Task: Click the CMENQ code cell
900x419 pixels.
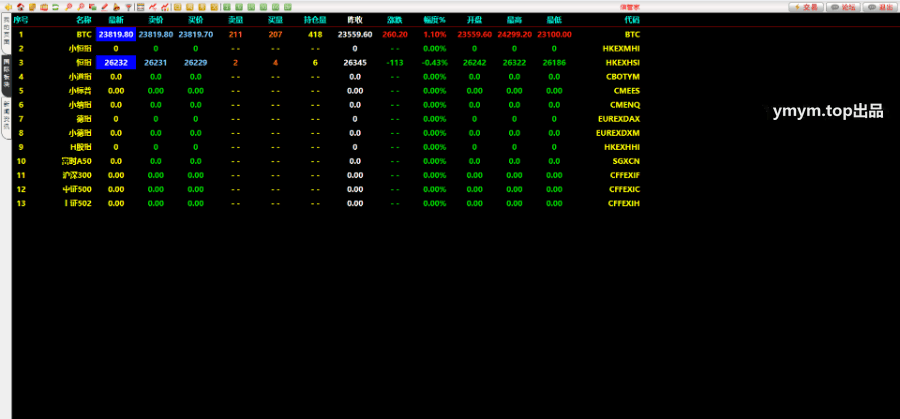Action: pyautogui.click(x=625, y=105)
